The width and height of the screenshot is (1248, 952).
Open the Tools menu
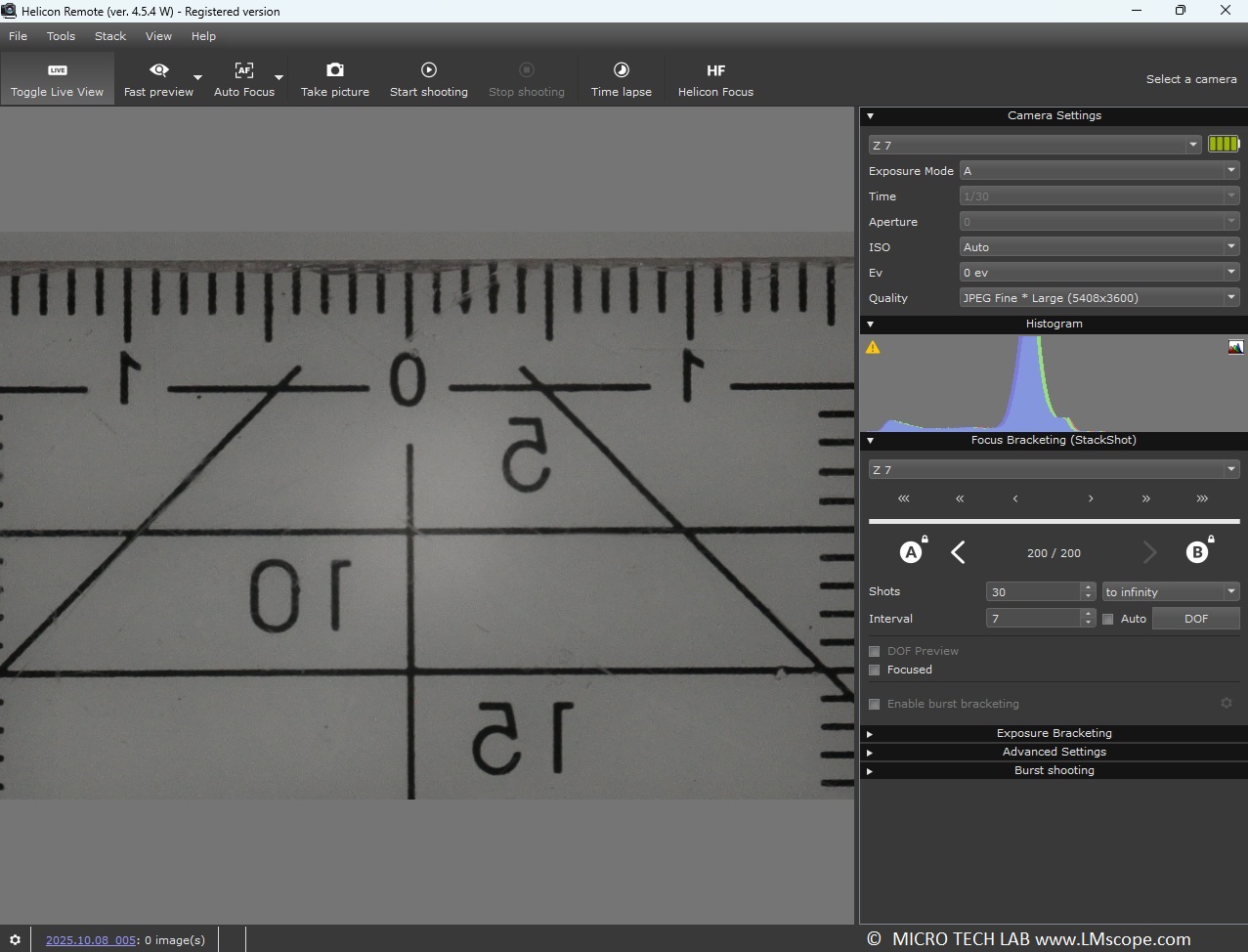pos(61,36)
